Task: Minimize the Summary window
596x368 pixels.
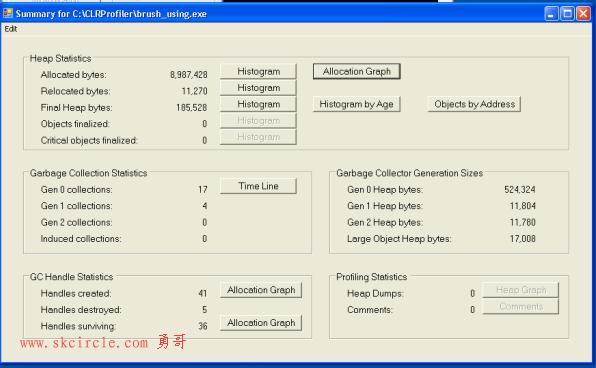Action: tap(551, 14)
